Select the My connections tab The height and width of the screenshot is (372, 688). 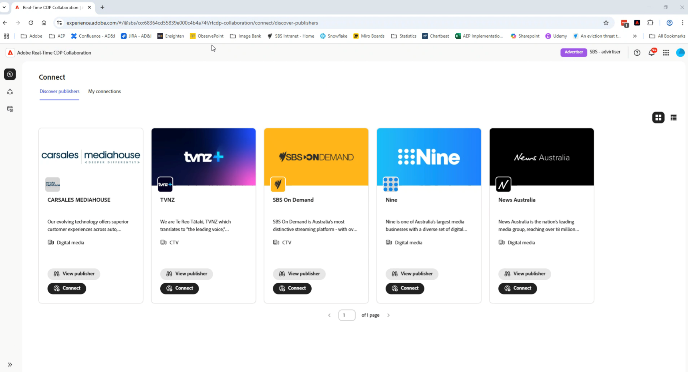(x=104, y=91)
